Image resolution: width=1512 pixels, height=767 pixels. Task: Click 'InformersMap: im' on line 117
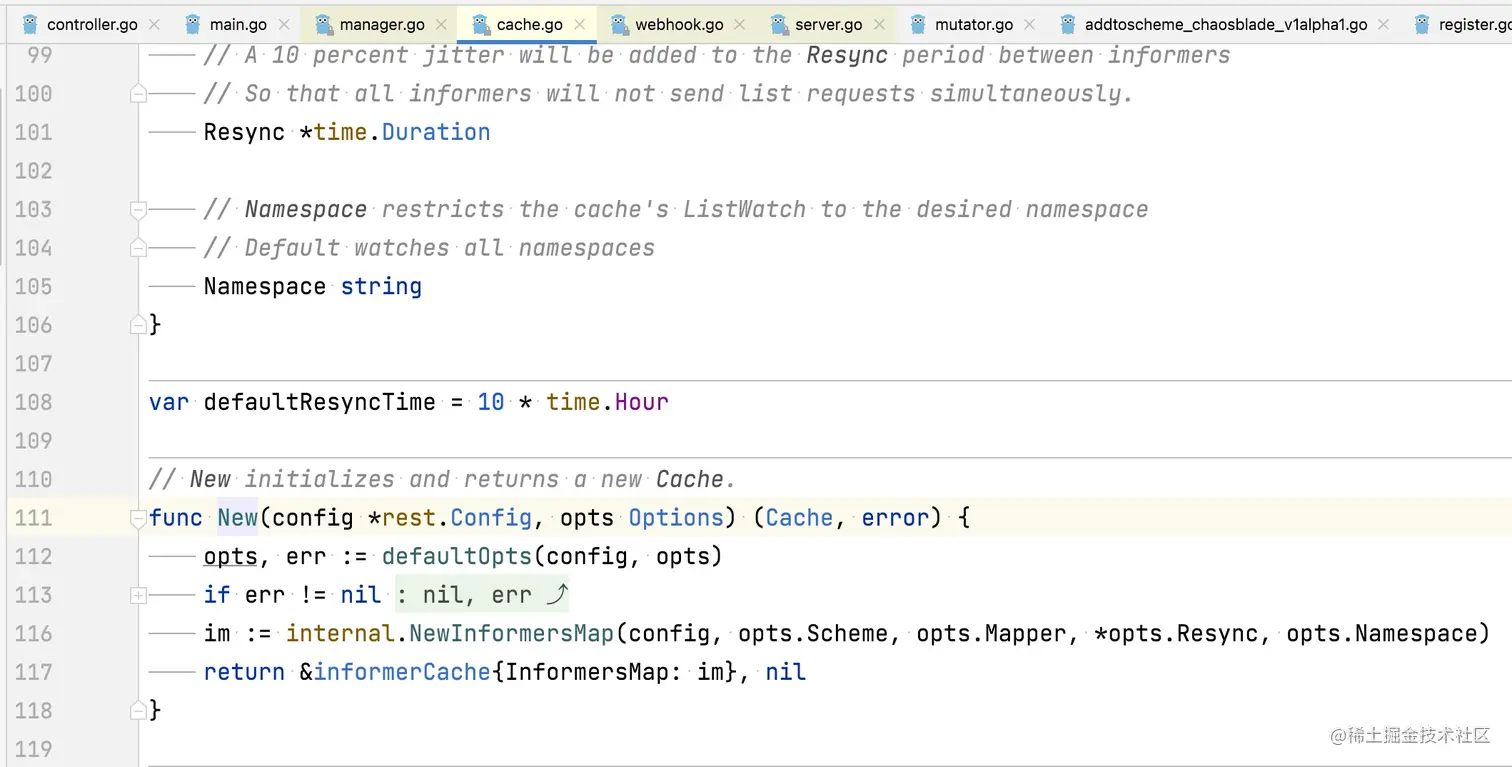pos(614,672)
